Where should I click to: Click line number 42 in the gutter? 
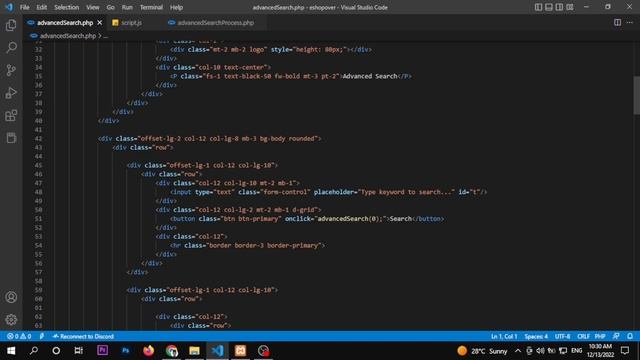(x=38, y=138)
